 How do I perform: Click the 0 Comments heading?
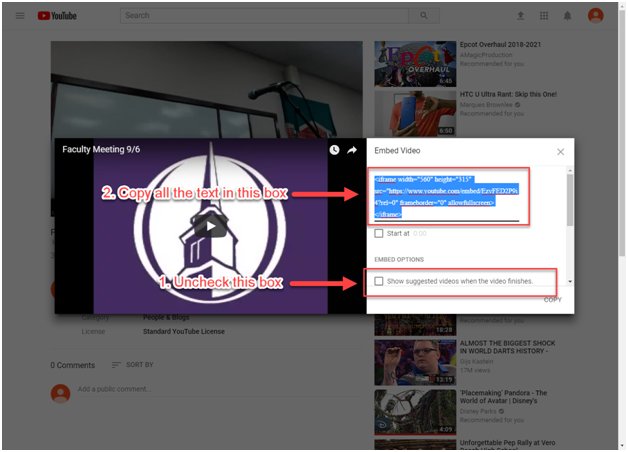pyautogui.click(x=72, y=365)
